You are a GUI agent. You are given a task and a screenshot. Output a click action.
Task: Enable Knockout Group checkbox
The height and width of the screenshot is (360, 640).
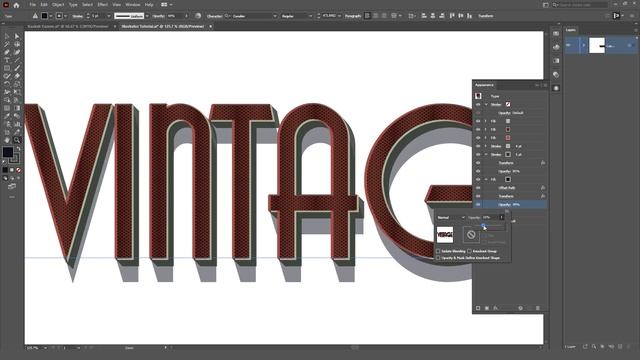(x=469, y=251)
